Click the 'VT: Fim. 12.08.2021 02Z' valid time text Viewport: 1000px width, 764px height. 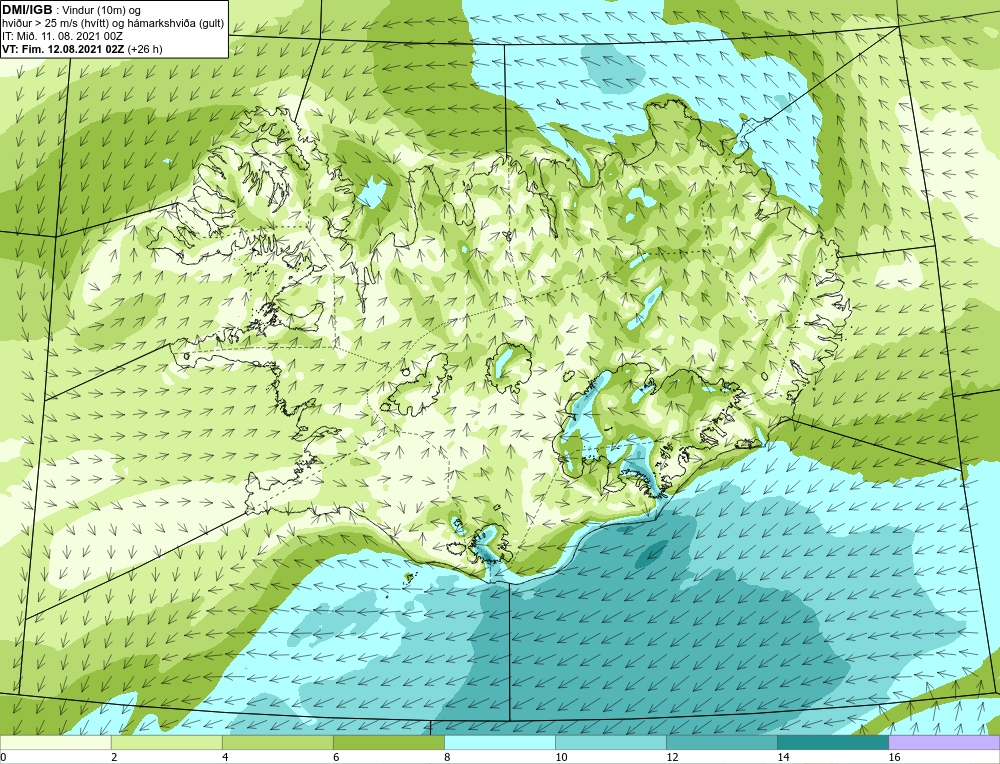[x=63, y=49]
